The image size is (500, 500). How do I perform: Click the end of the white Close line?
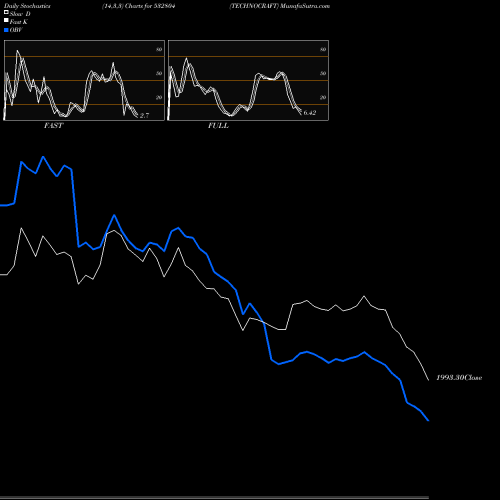pos(429,380)
